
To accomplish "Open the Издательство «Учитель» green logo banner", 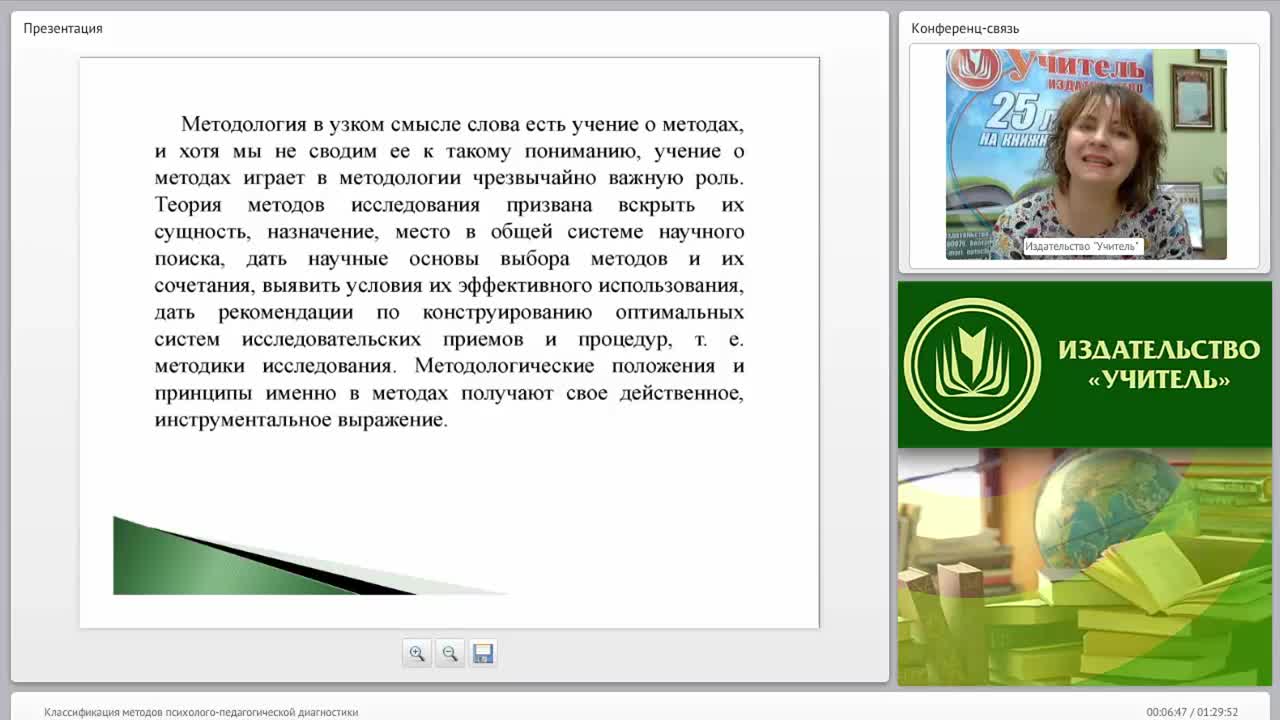I will (1085, 365).
